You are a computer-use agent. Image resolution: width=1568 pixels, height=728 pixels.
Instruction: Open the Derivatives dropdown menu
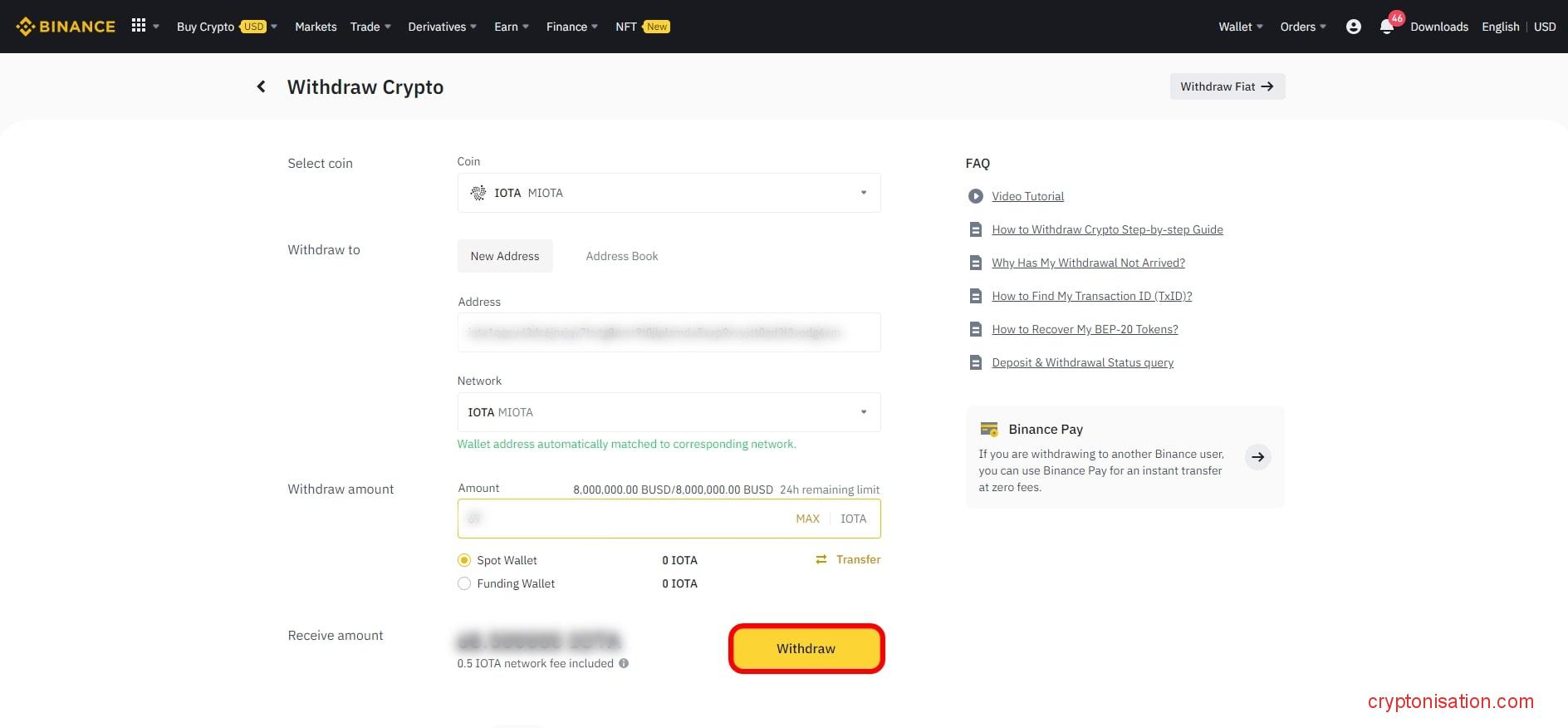click(x=443, y=27)
